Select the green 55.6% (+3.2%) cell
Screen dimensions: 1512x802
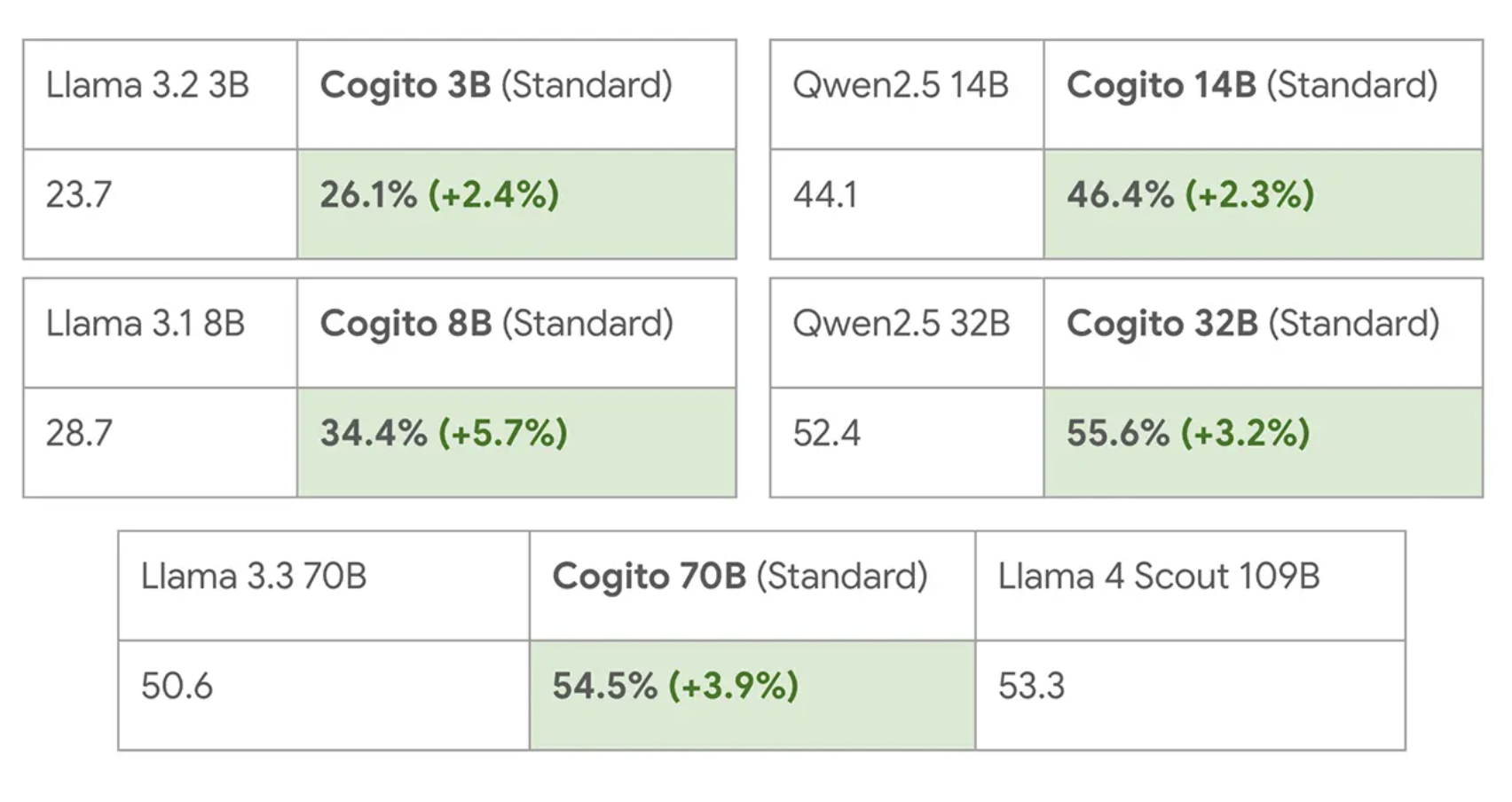point(1263,442)
